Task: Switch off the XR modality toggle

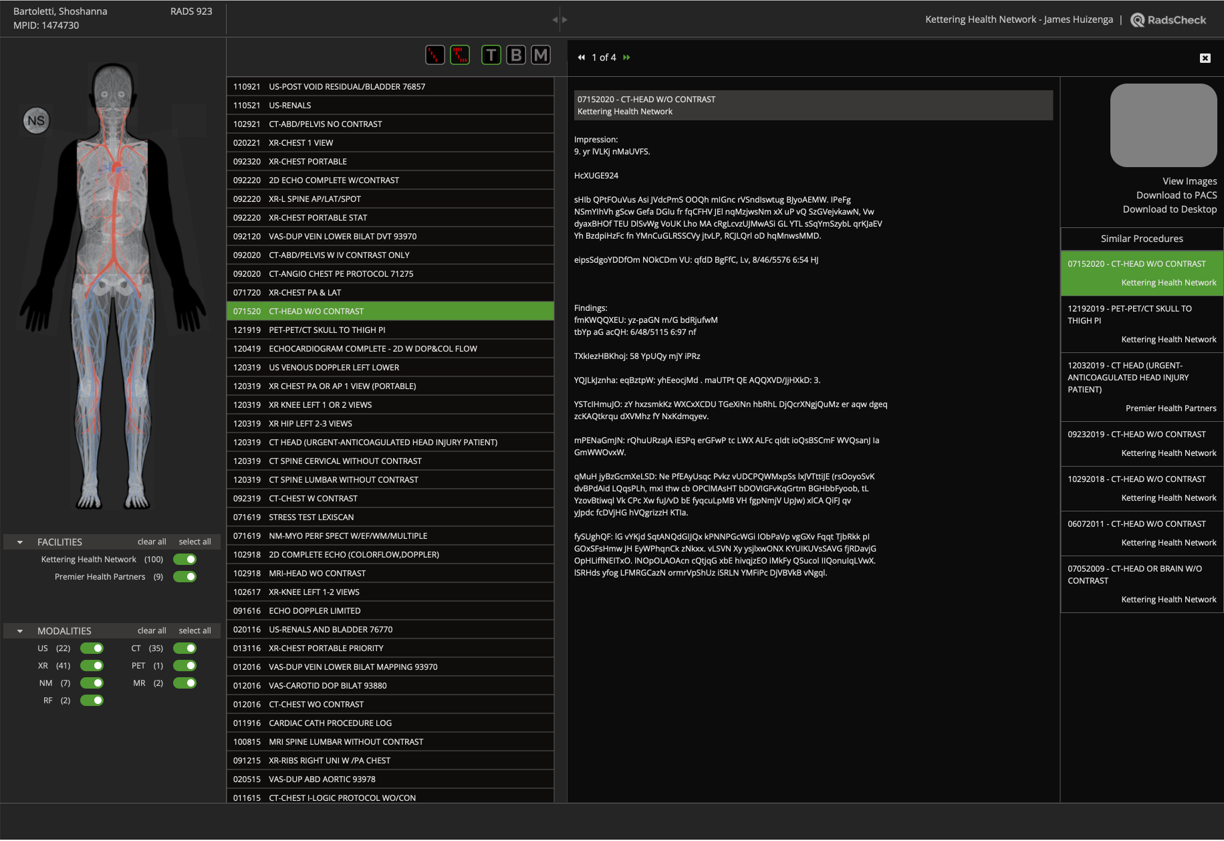Action: pos(92,666)
